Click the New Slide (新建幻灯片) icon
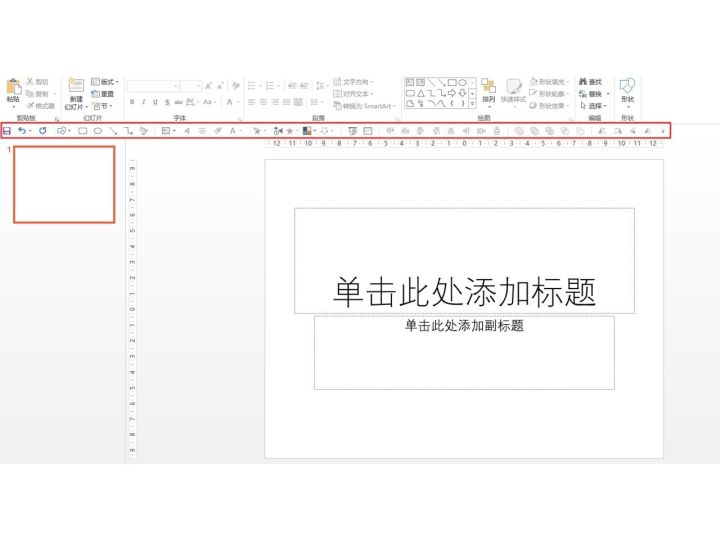This screenshot has height=540, width=720. 76,86
